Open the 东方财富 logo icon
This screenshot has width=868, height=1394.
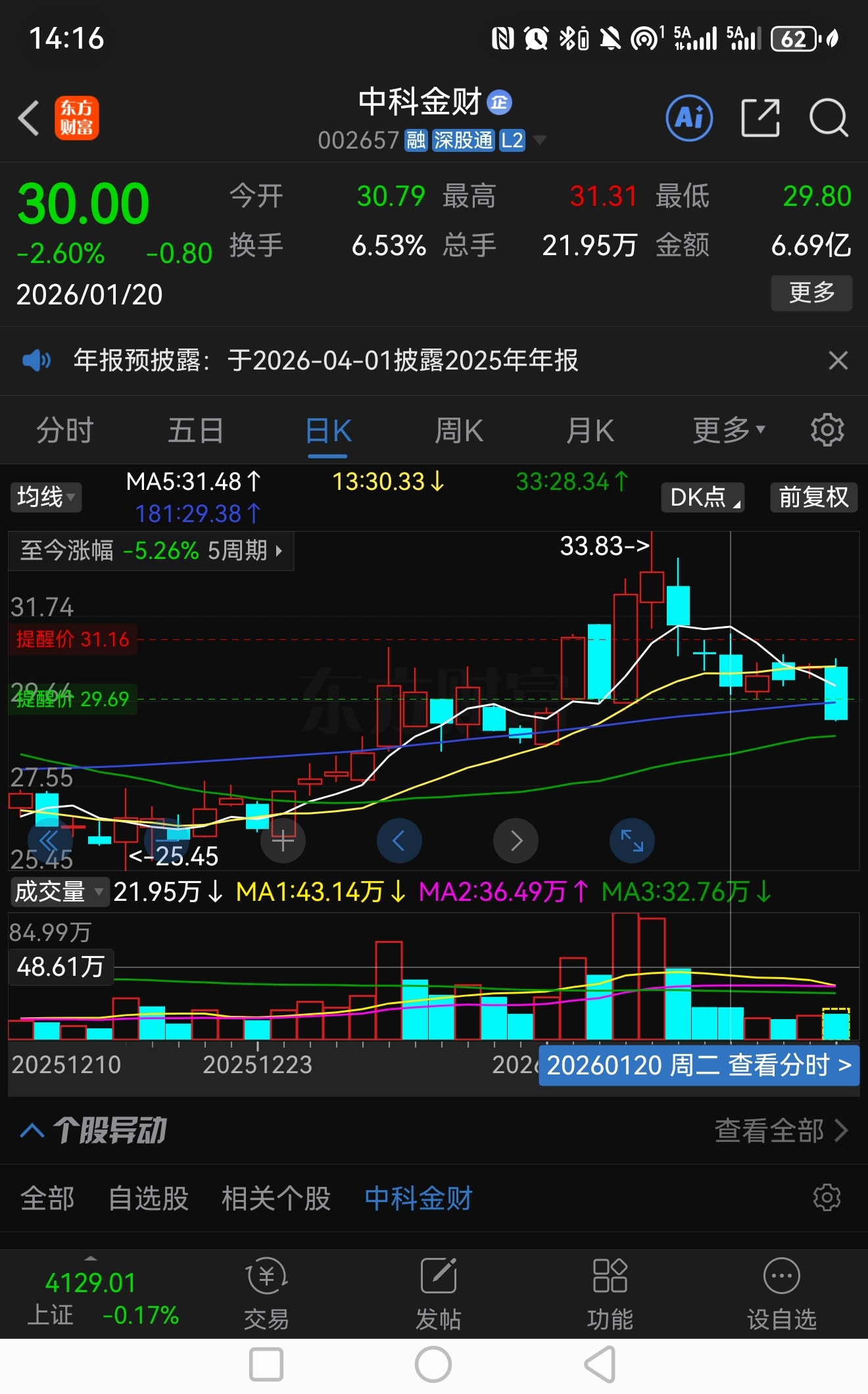(x=77, y=118)
